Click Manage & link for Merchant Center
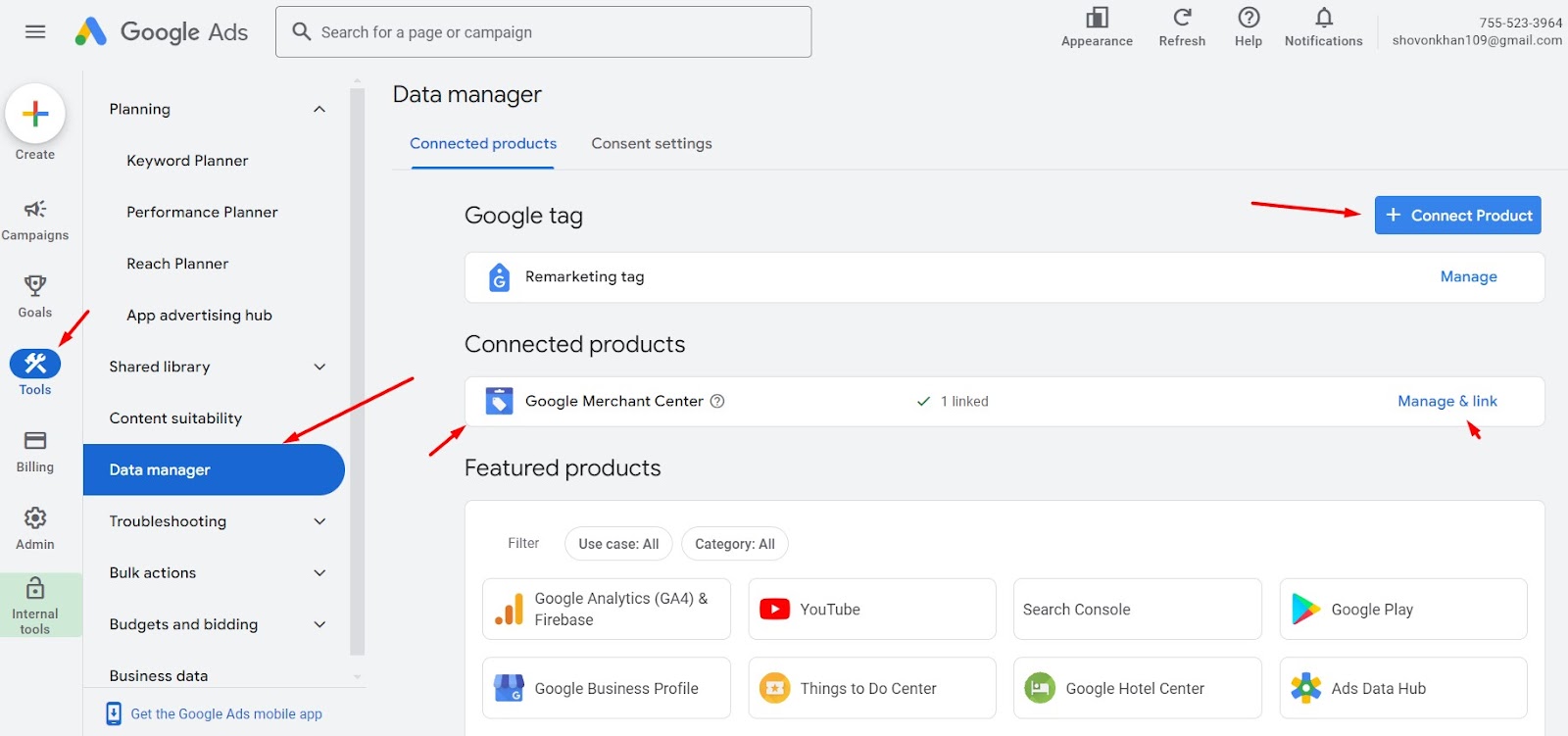 (1447, 401)
